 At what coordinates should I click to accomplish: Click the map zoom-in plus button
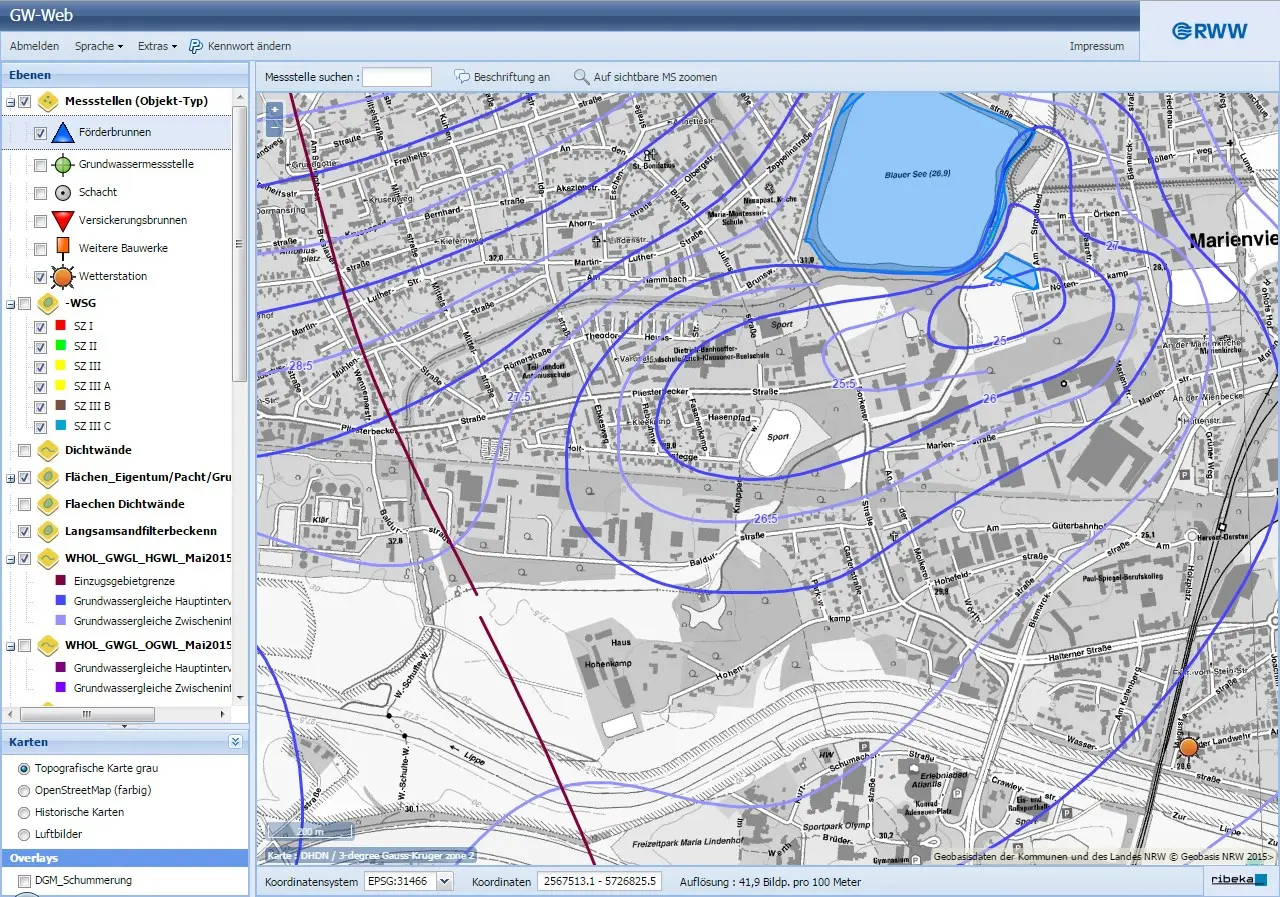pyautogui.click(x=274, y=110)
